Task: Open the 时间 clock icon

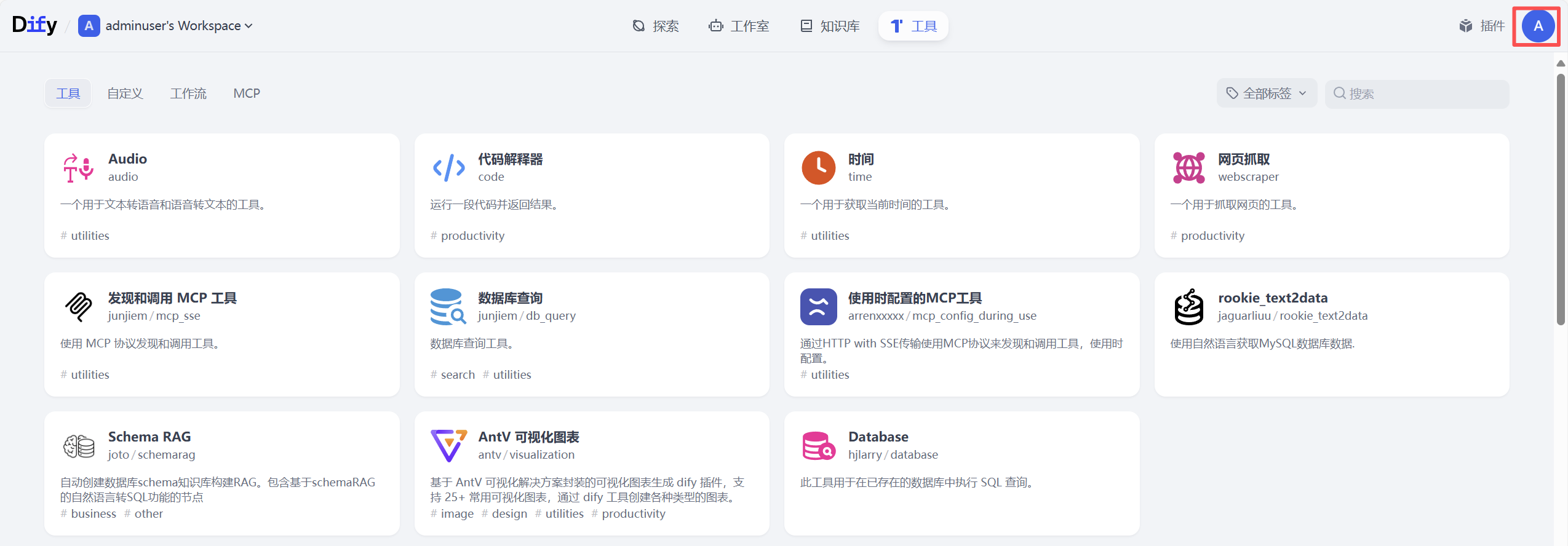Action: pos(819,168)
